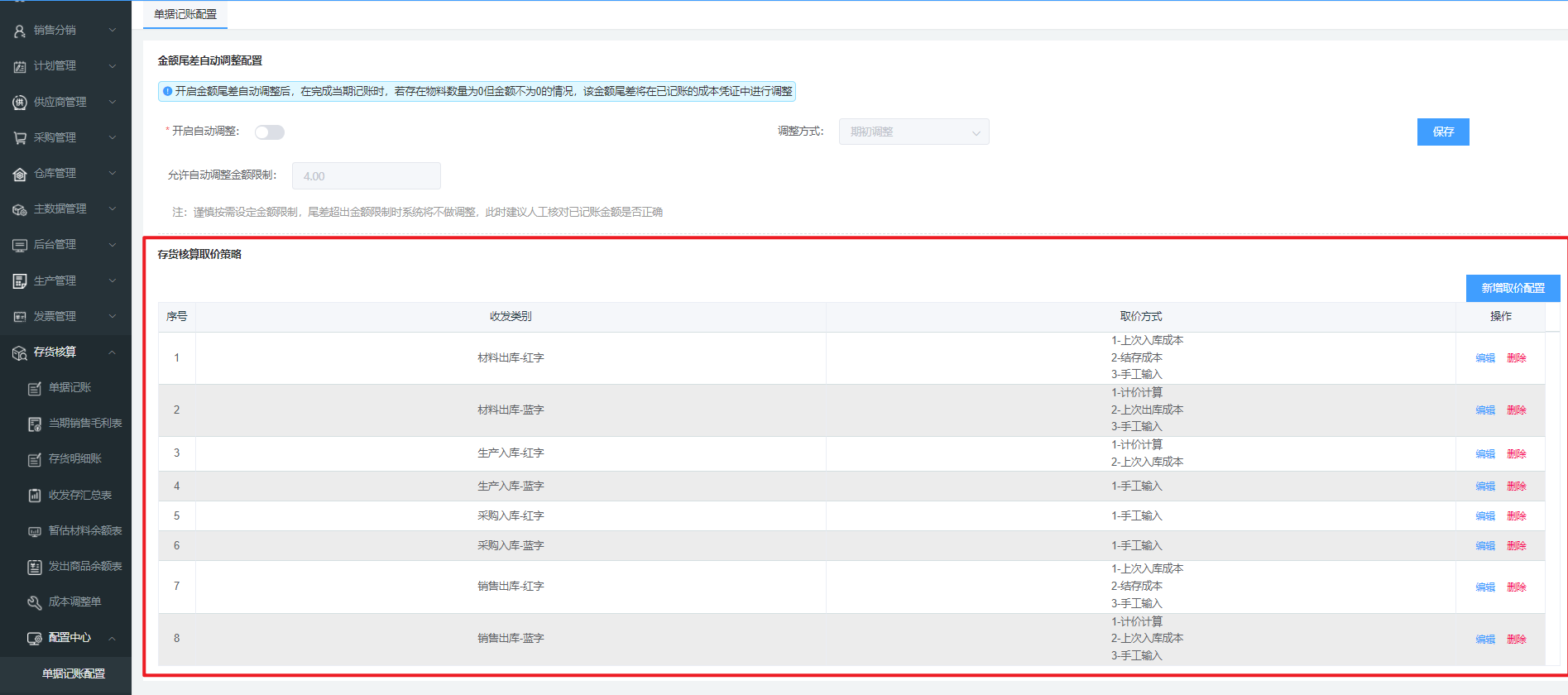Collapse the 存货核算 menu section
The height and width of the screenshot is (695, 1568).
coord(112,352)
